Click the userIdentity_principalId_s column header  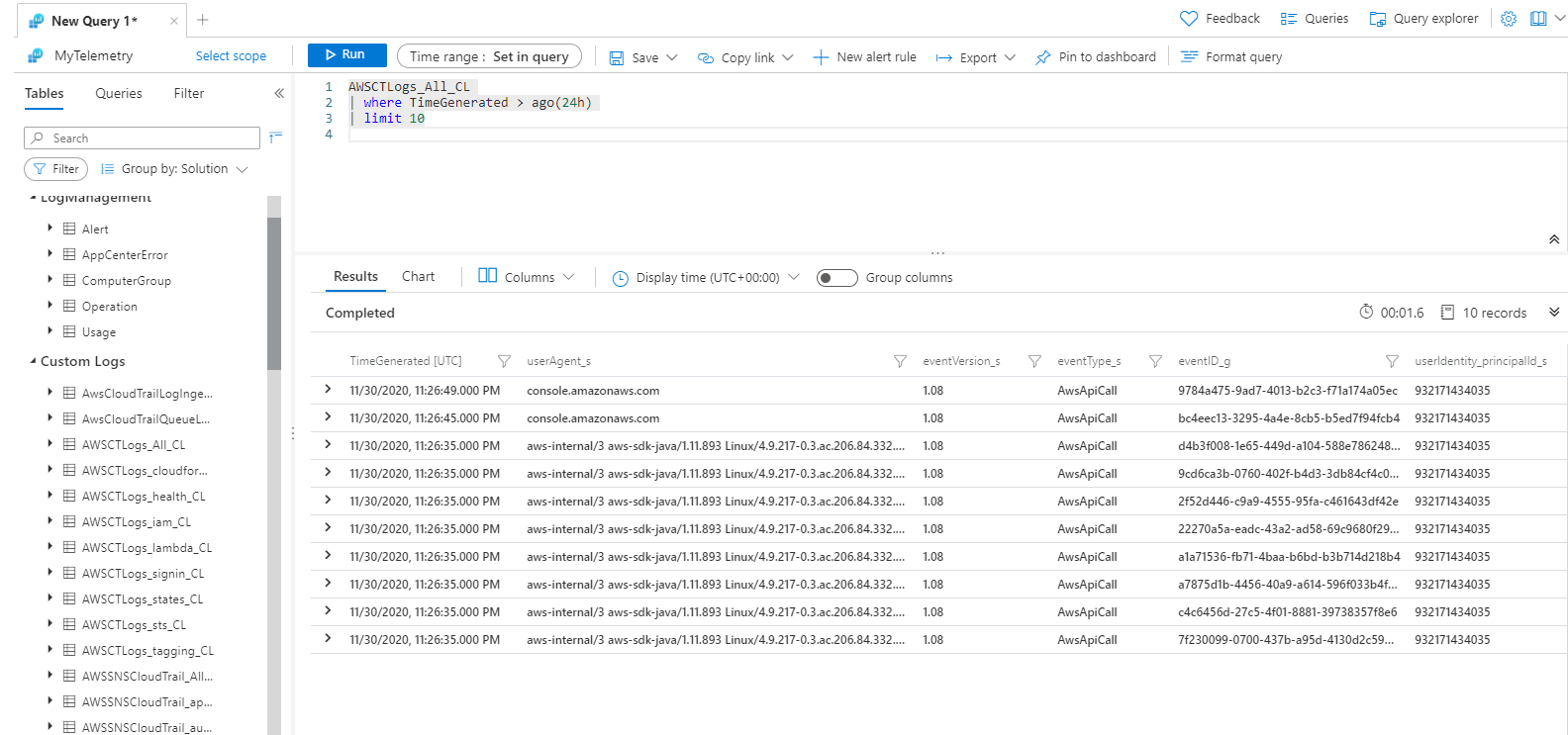point(1480,361)
